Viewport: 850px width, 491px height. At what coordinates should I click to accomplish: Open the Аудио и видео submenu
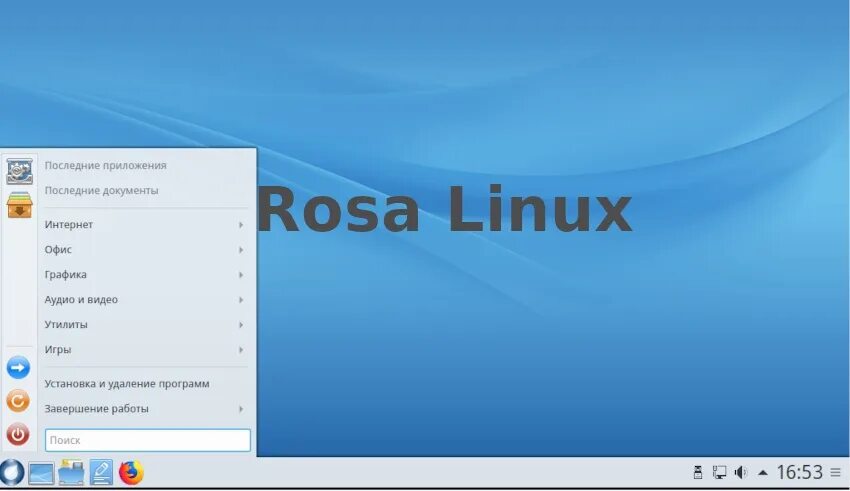(145, 299)
